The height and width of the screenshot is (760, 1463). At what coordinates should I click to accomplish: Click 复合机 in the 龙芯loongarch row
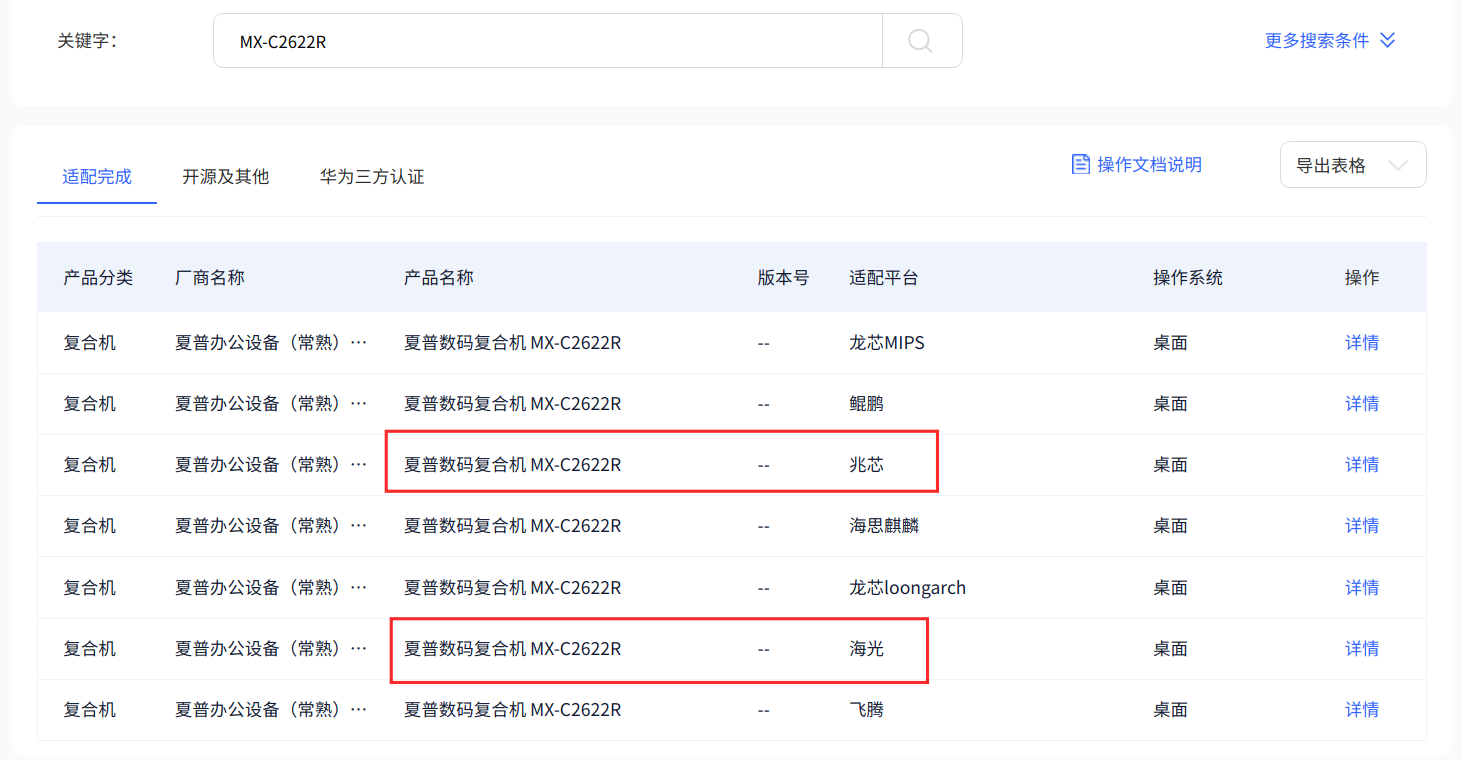coord(90,588)
